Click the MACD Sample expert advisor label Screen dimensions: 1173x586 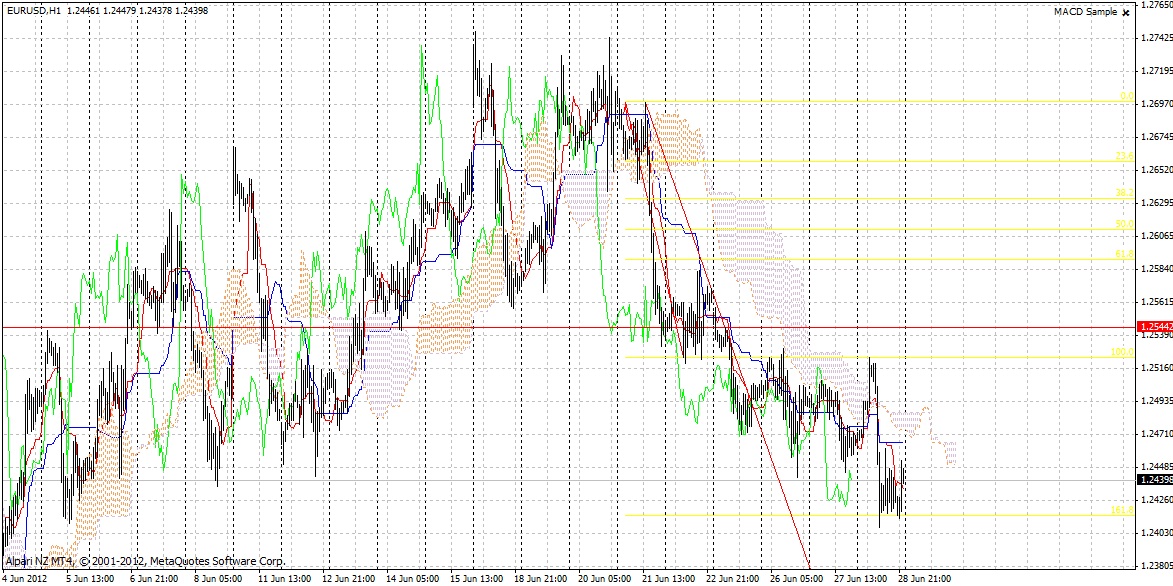pos(1085,12)
